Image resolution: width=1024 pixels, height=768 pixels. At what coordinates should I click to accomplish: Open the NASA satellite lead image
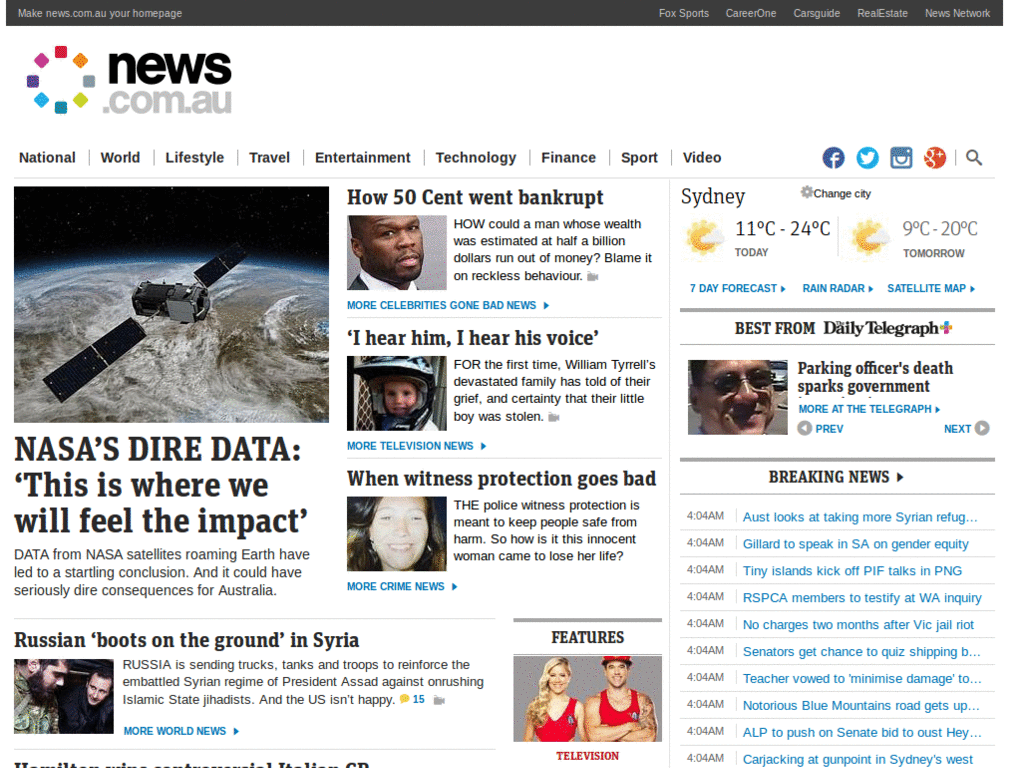click(x=171, y=304)
